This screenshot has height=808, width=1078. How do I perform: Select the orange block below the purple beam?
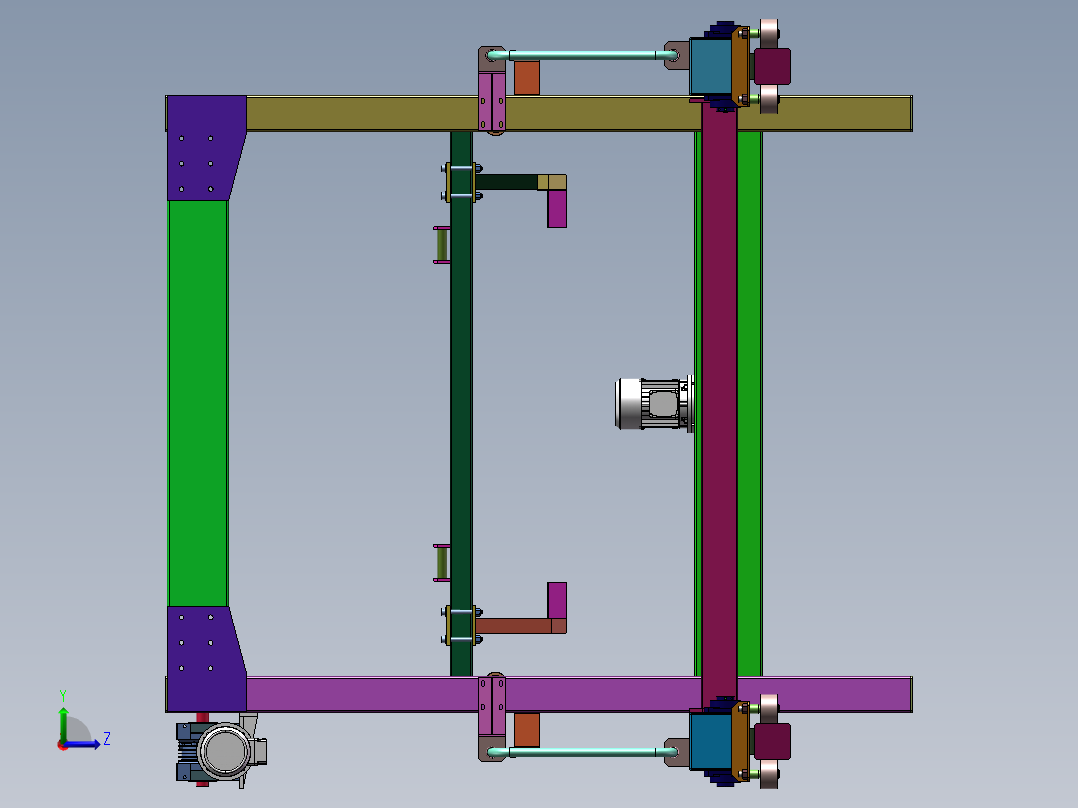pyautogui.click(x=527, y=730)
